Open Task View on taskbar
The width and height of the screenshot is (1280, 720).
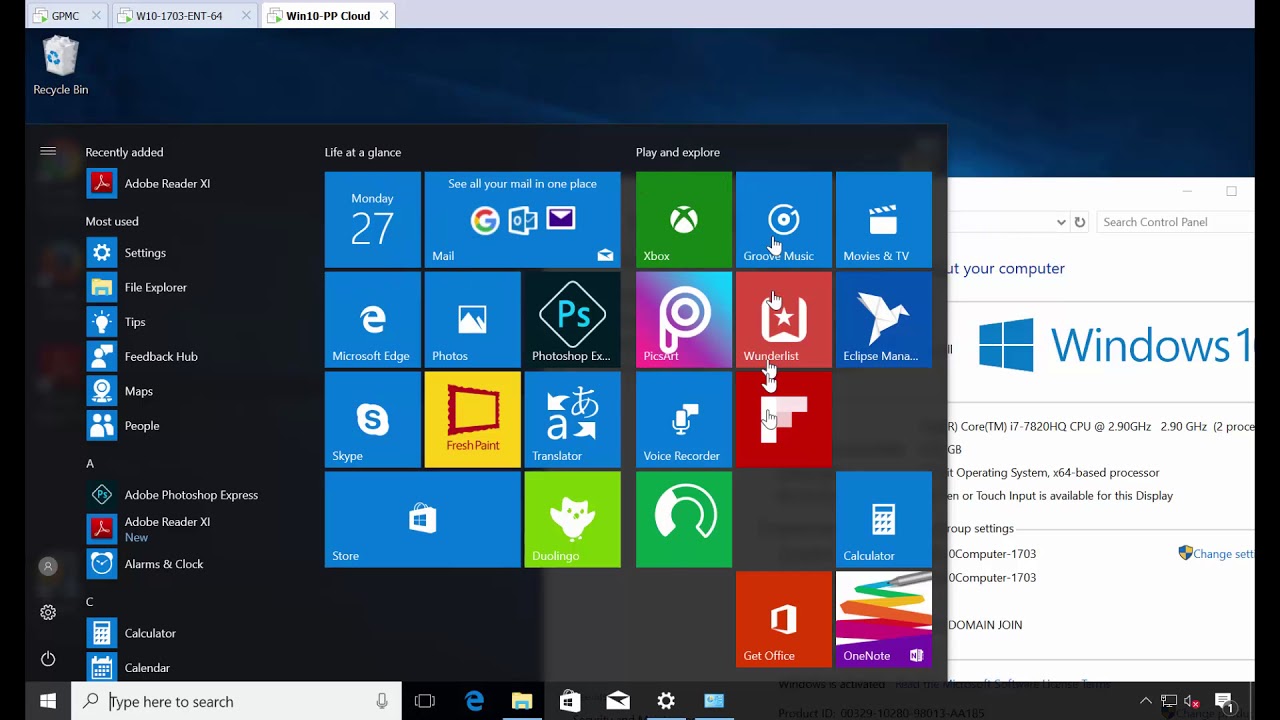pyautogui.click(x=425, y=701)
